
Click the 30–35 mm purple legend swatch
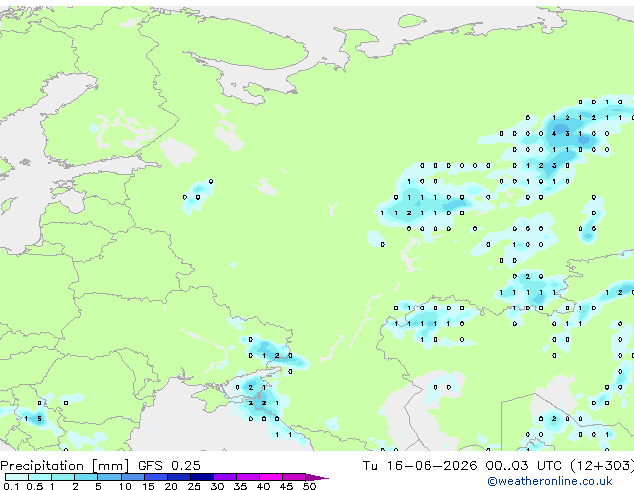[224, 477]
